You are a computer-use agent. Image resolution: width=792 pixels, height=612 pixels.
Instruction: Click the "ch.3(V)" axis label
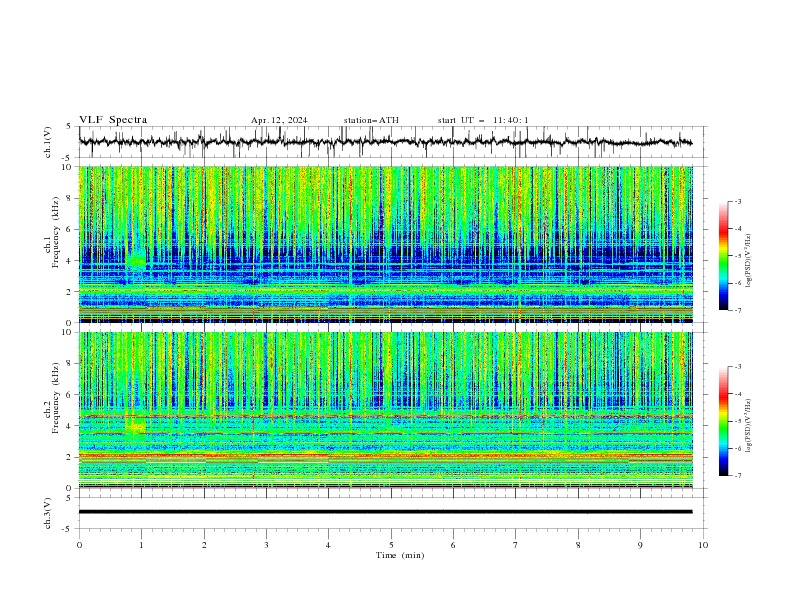(x=48, y=513)
